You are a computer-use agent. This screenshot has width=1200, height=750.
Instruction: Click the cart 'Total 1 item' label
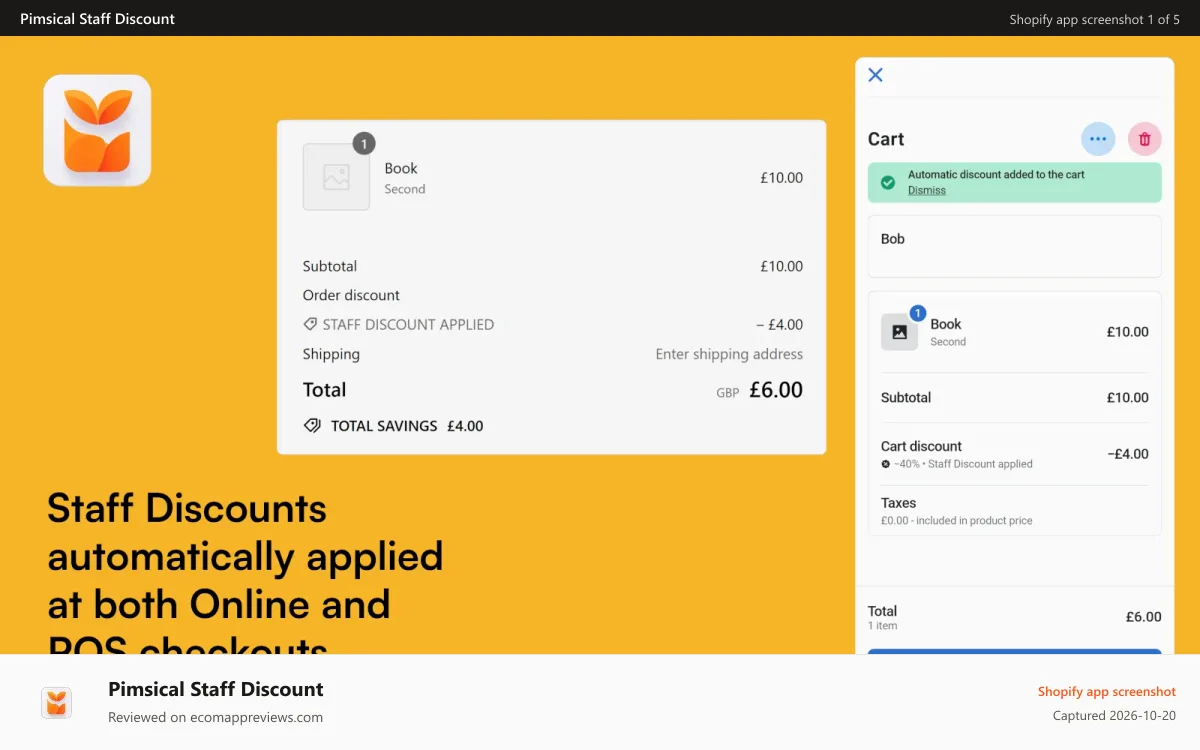coord(883,617)
